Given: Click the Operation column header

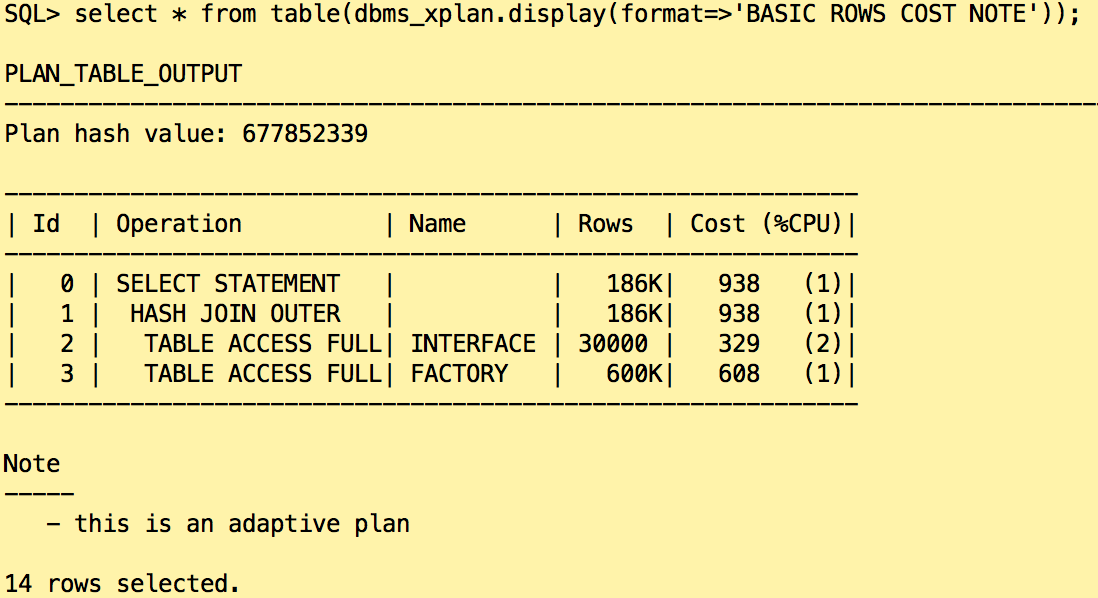Looking at the screenshot, I should click(179, 225).
